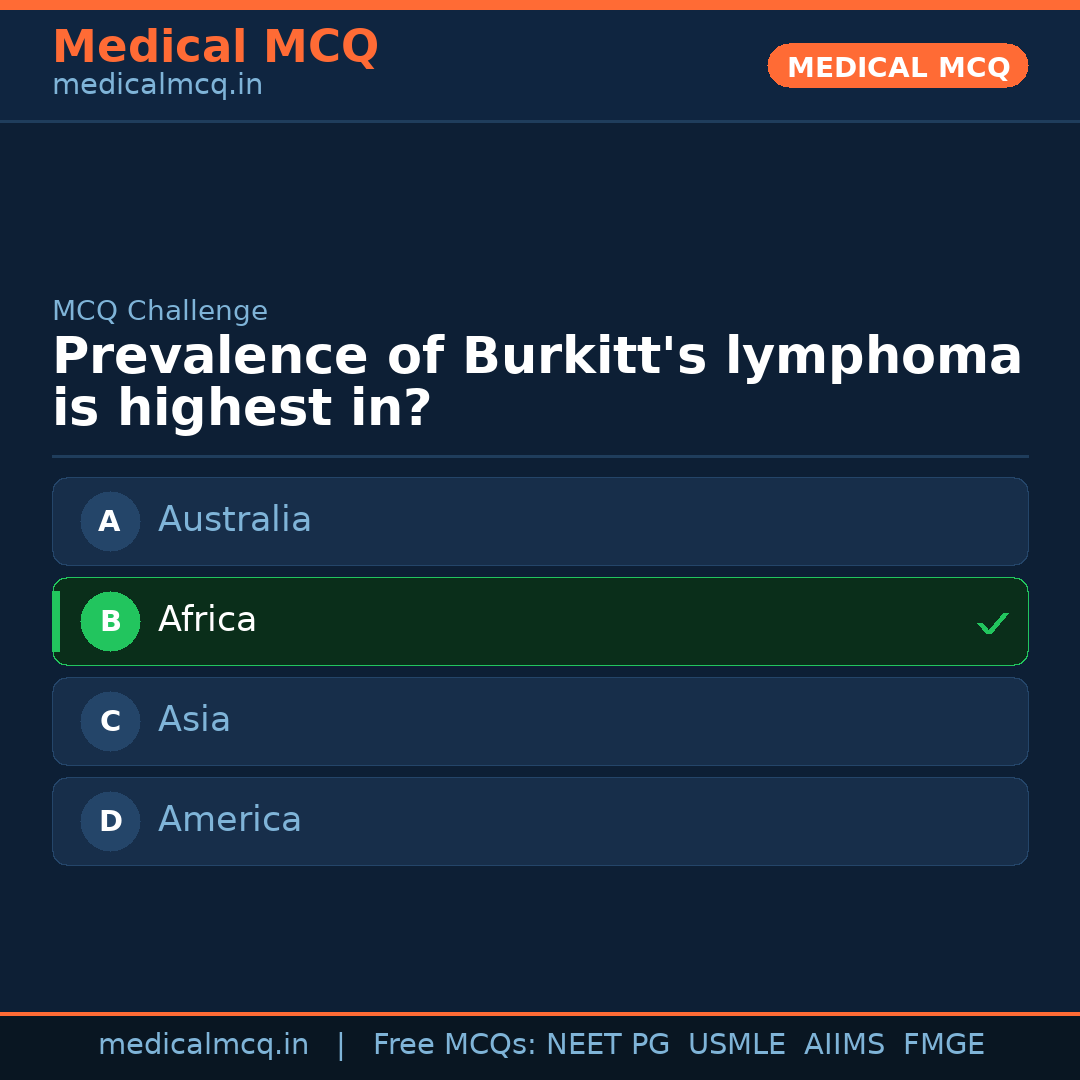
Task: Click the green checkmark beside Africa
Action: [992, 623]
